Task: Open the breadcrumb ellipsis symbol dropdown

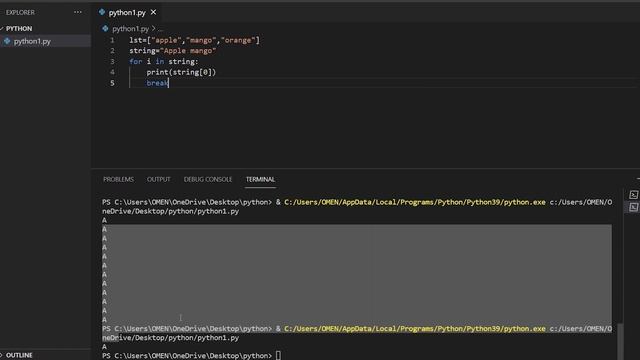Action: click(160, 29)
